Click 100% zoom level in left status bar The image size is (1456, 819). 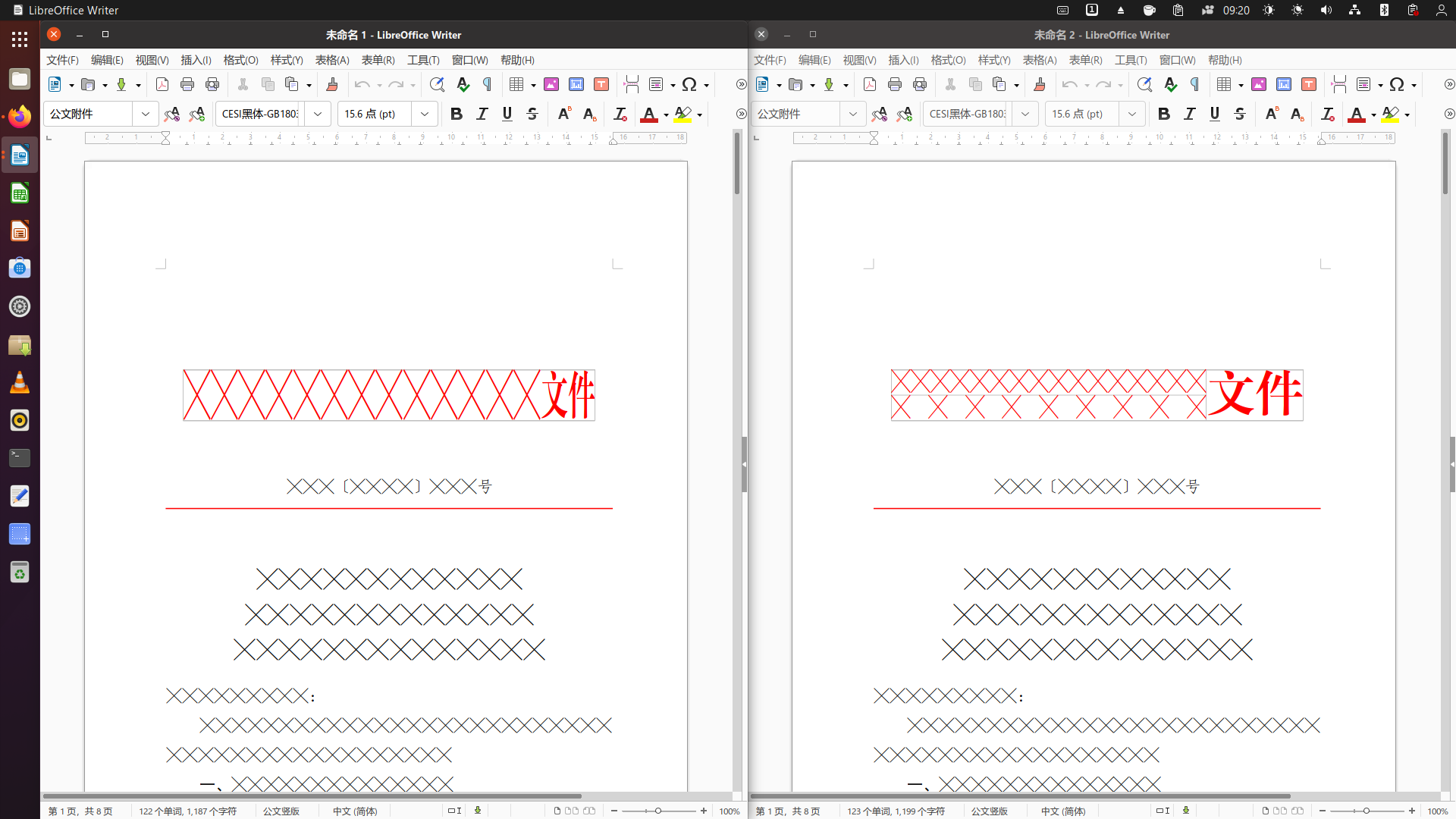coord(730,811)
